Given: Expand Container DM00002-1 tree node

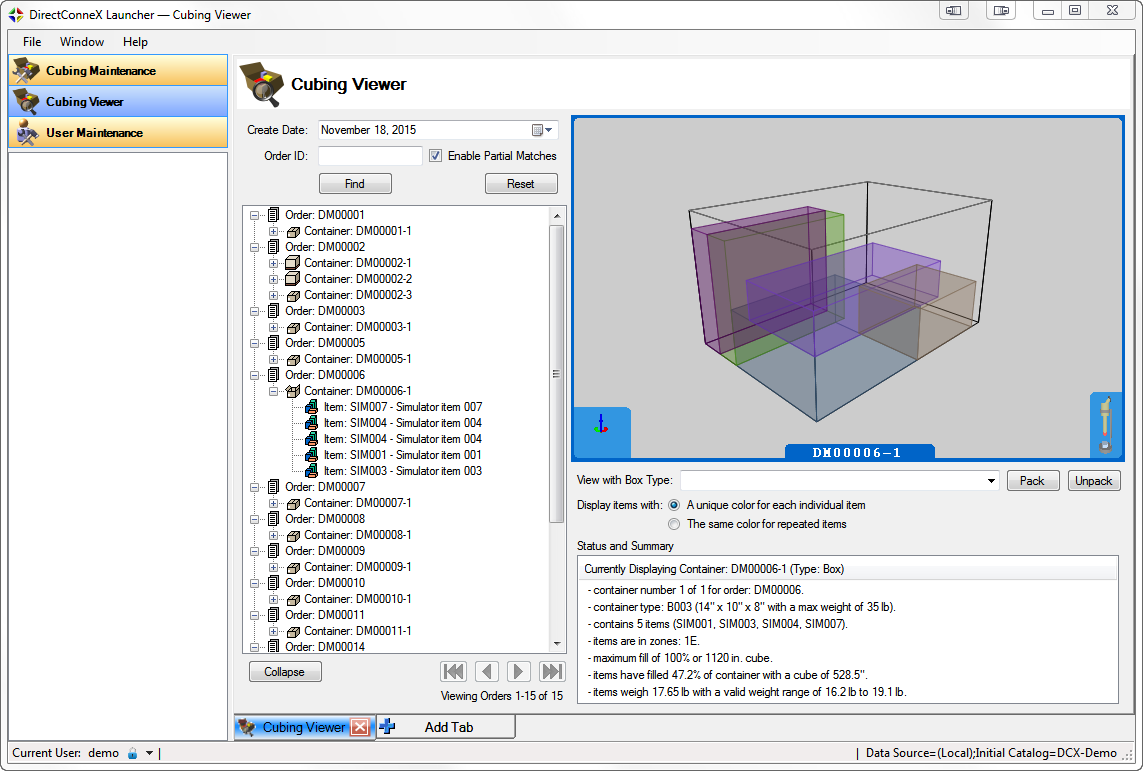Looking at the screenshot, I should pos(274,263).
